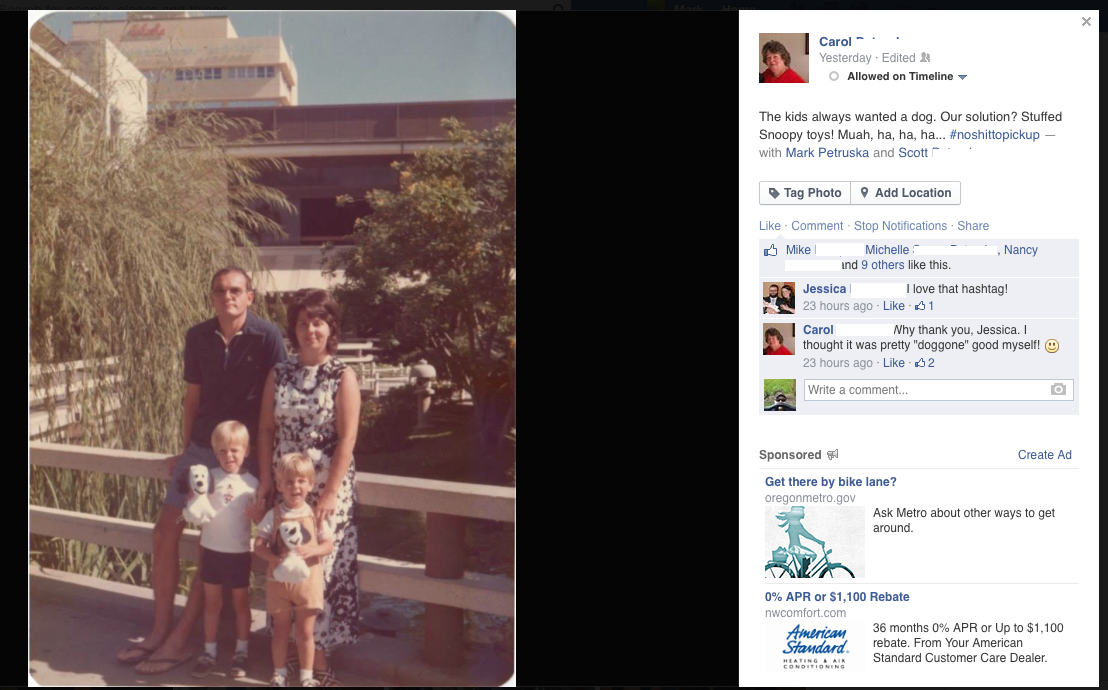Viewport: 1108px width, 690px height.
Task: Click the location pin on Add Location
Action: (x=864, y=192)
